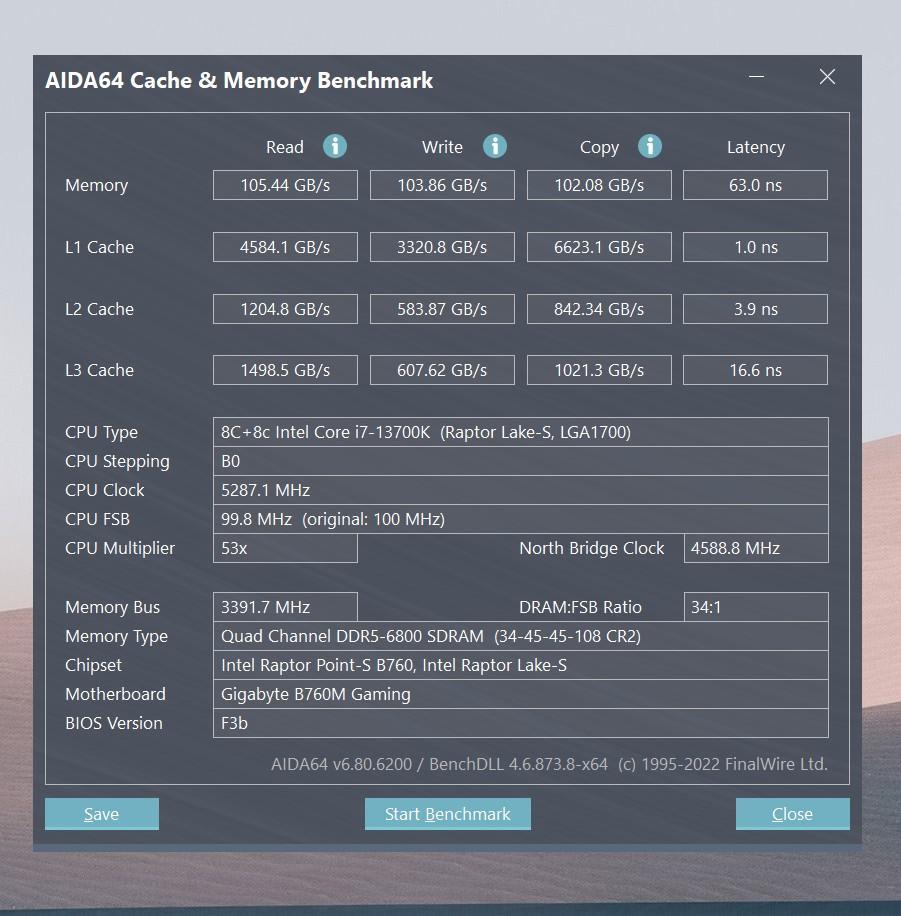Click the Chipset field Intel Raptor Point-S B760
The height and width of the screenshot is (916, 901).
click(x=521, y=665)
